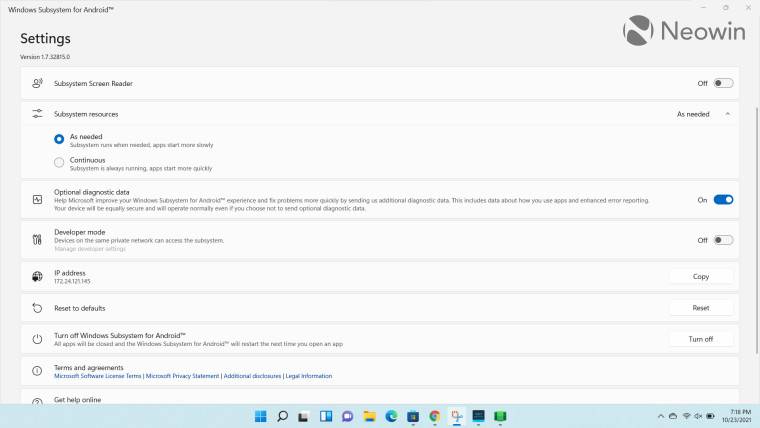Open taskbar Search magnifier icon
This screenshot has height=428, width=760.
tap(283, 416)
